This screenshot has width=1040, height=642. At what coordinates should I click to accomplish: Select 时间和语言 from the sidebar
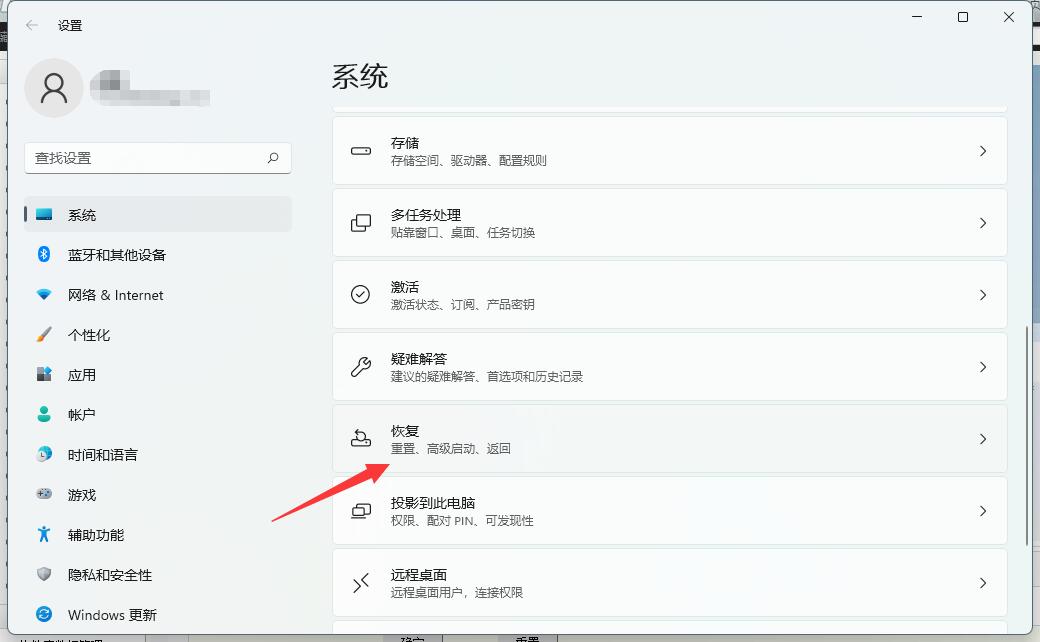[100, 455]
